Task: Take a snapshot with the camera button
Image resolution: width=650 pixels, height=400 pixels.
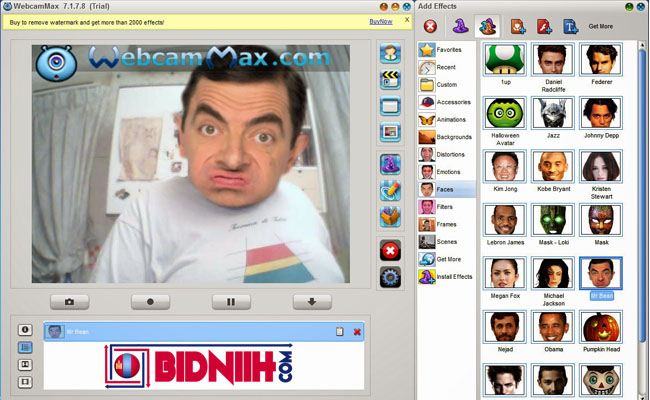Action: tap(69, 302)
